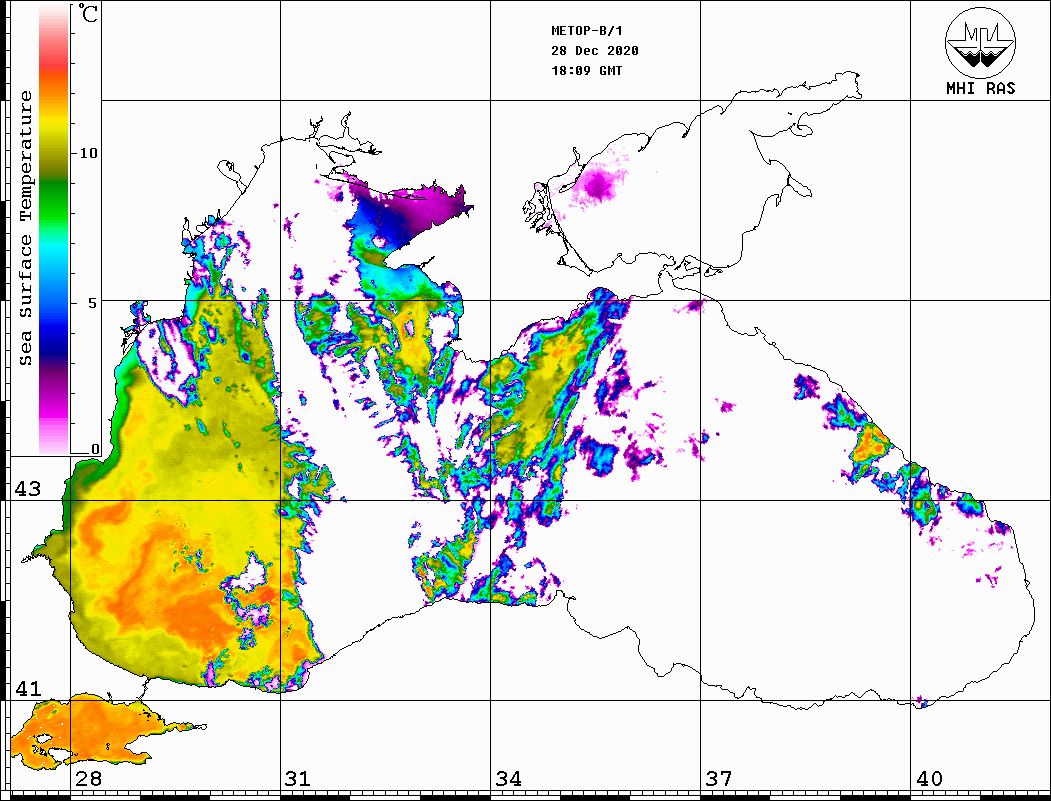
Task: Click the °C unit label on legend
Action: tap(87, 13)
